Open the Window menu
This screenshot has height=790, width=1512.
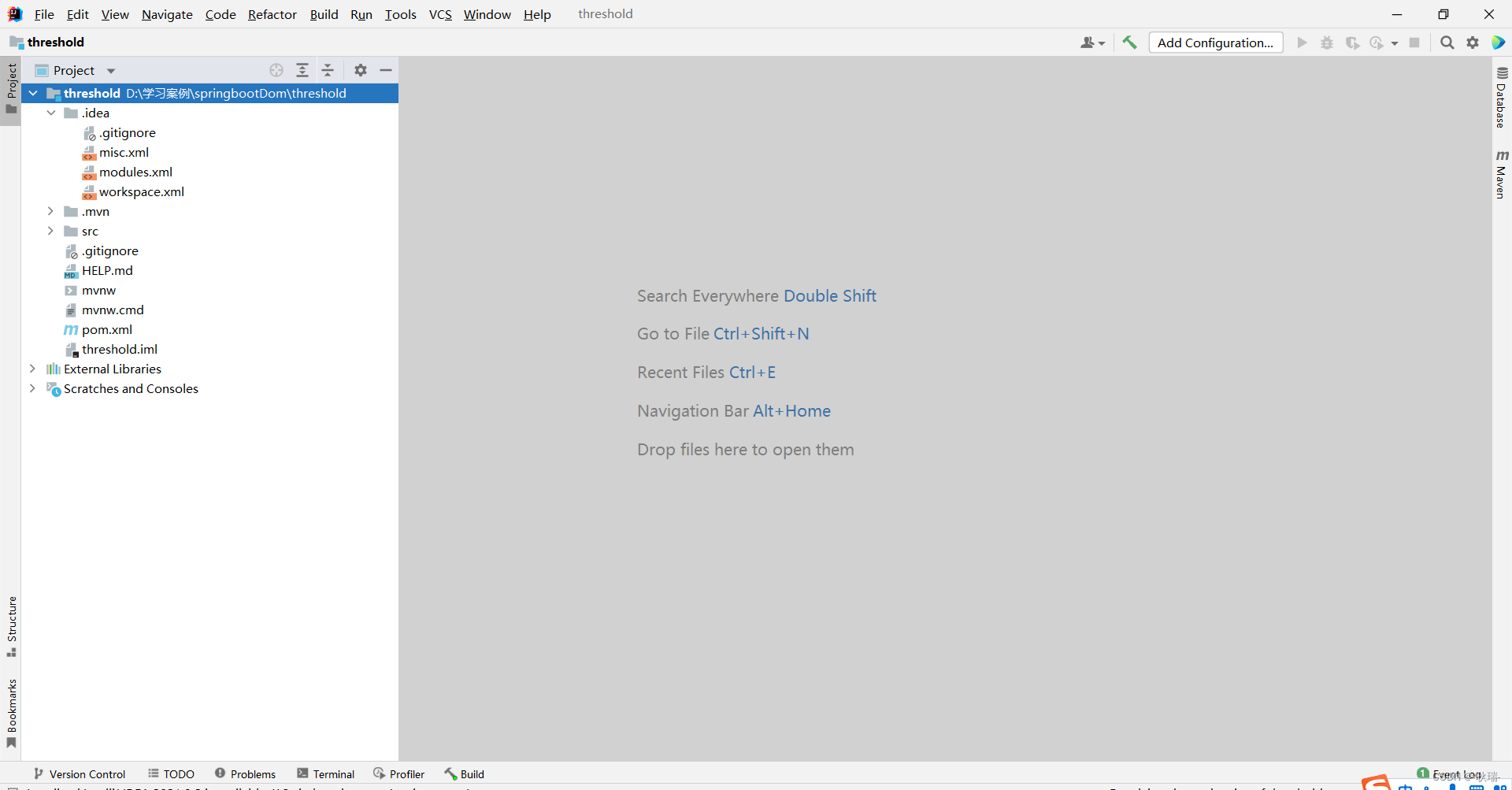click(x=487, y=14)
